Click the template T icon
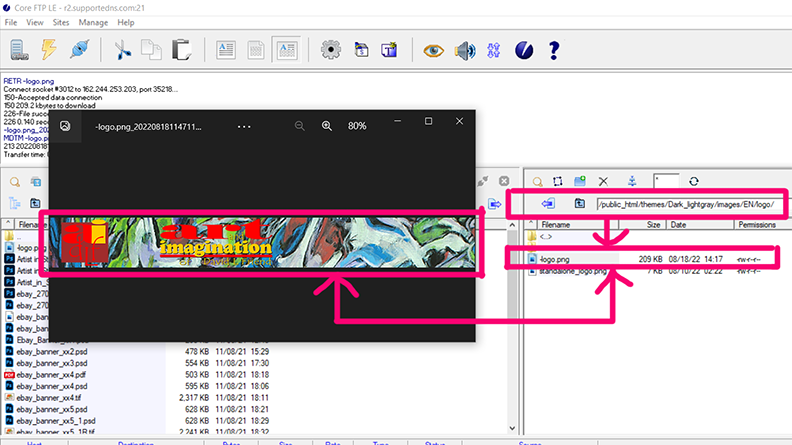The image size is (792, 445). coord(389,50)
